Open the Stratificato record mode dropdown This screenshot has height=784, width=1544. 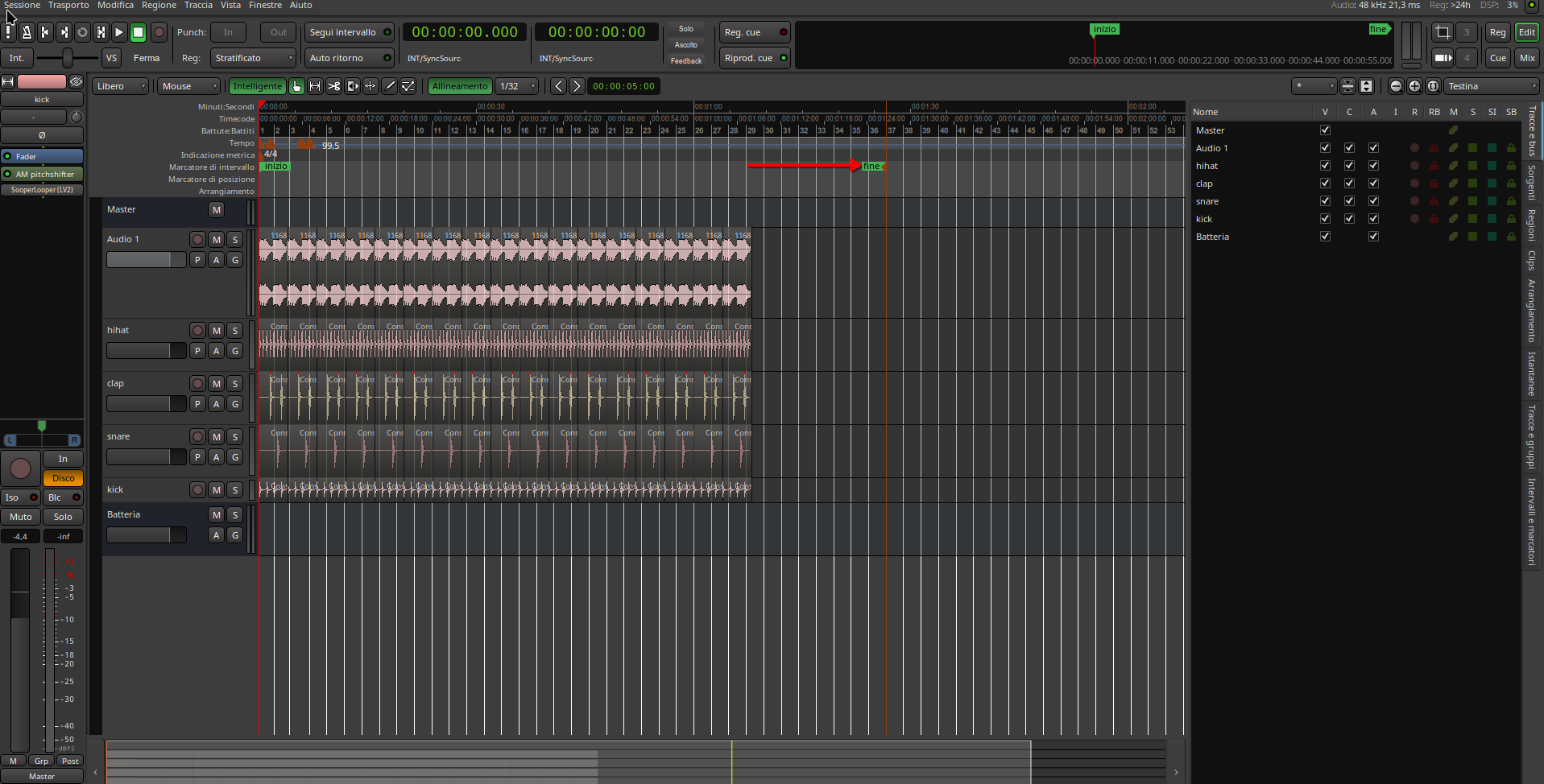pos(254,58)
